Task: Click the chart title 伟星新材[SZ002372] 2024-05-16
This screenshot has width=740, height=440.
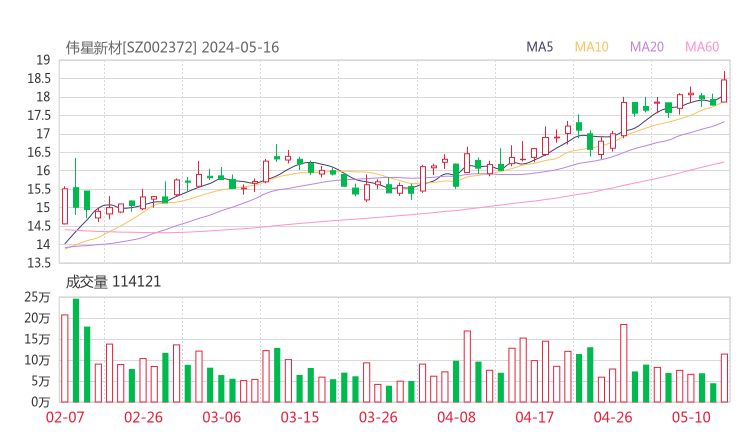Action: [x=172, y=48]
